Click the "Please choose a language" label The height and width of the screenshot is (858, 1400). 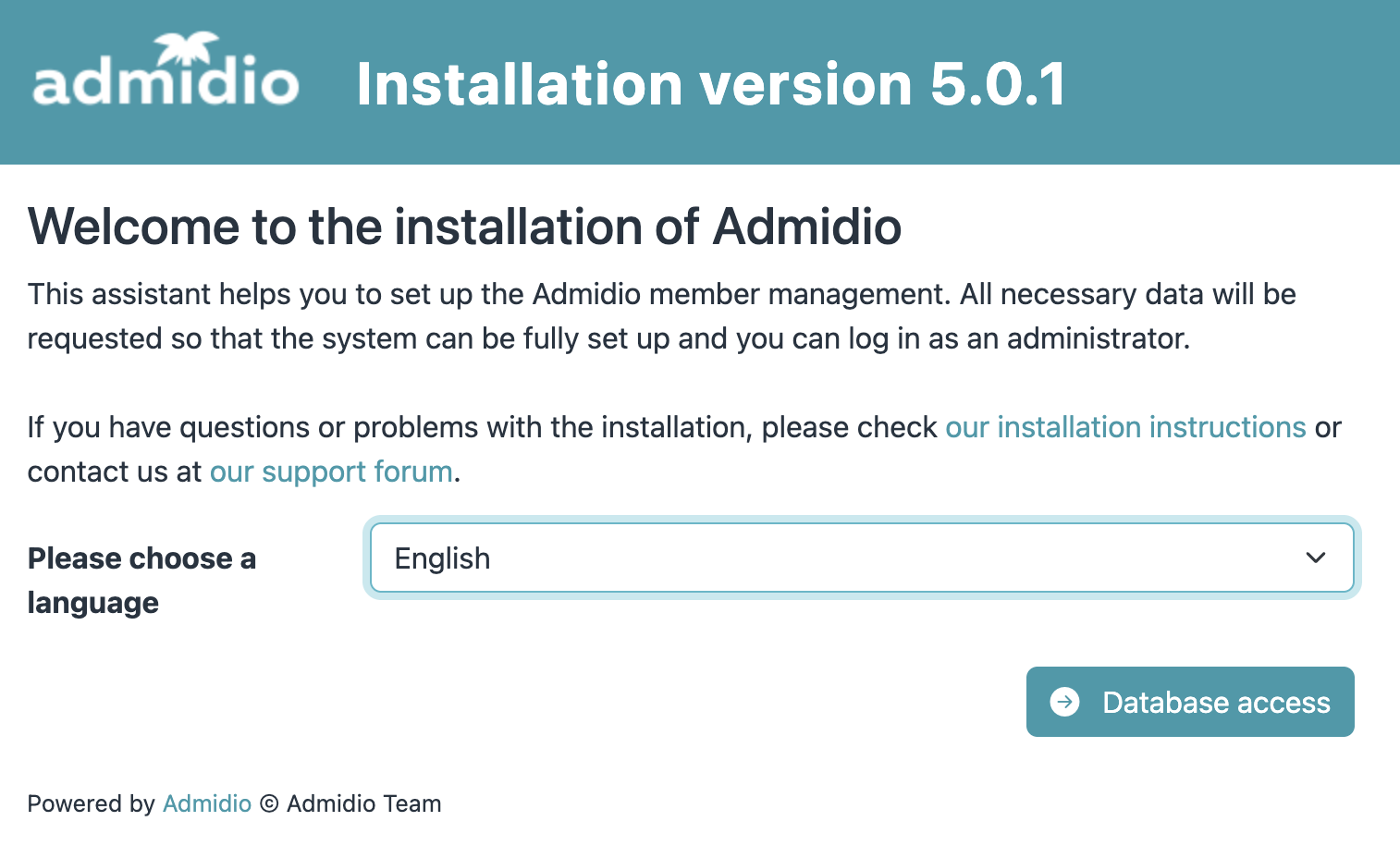coord(141,580)
